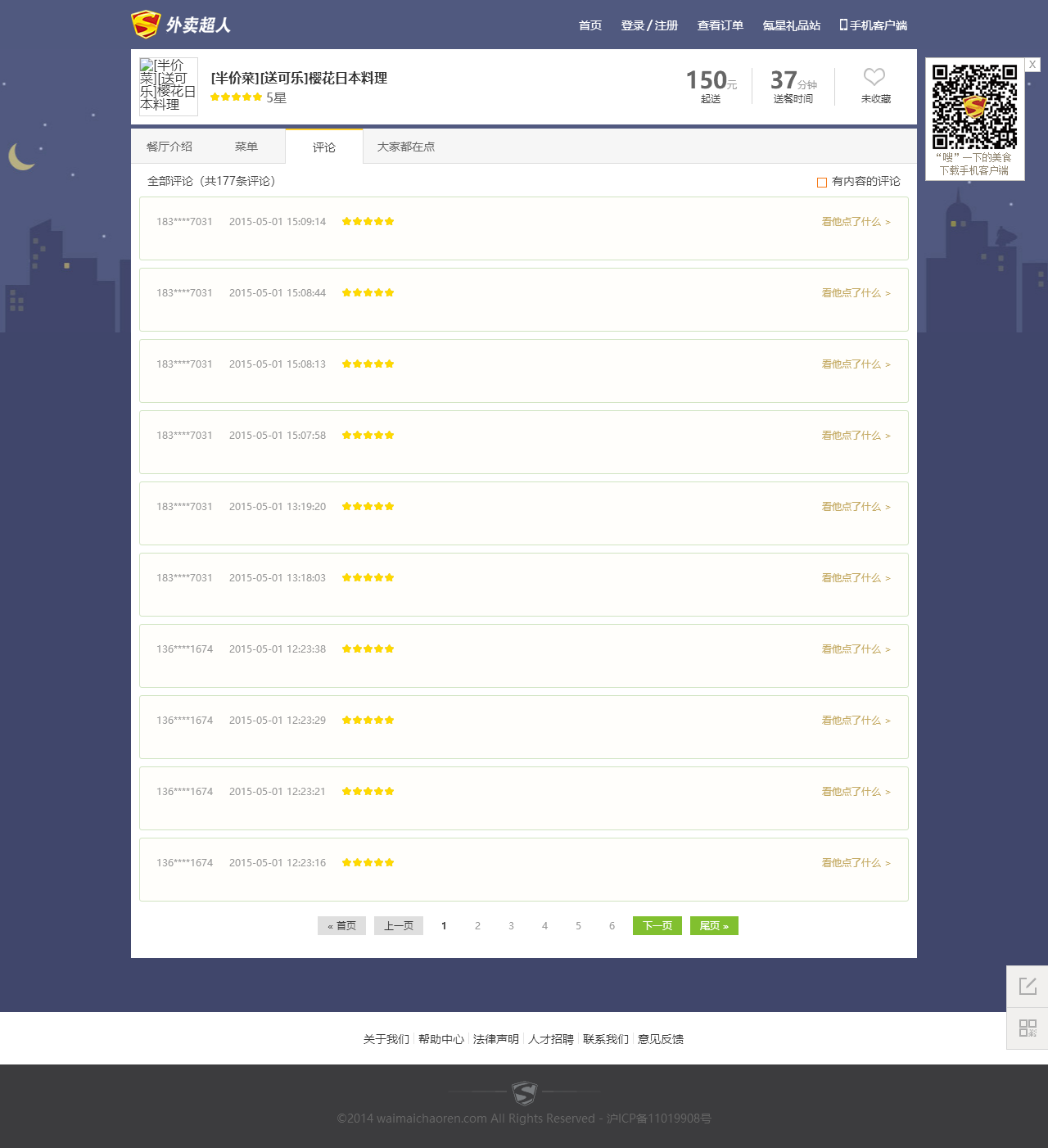
Task: Expand 看他点了什么 for 15:09:14 review
Action: (x=856, y=222)
